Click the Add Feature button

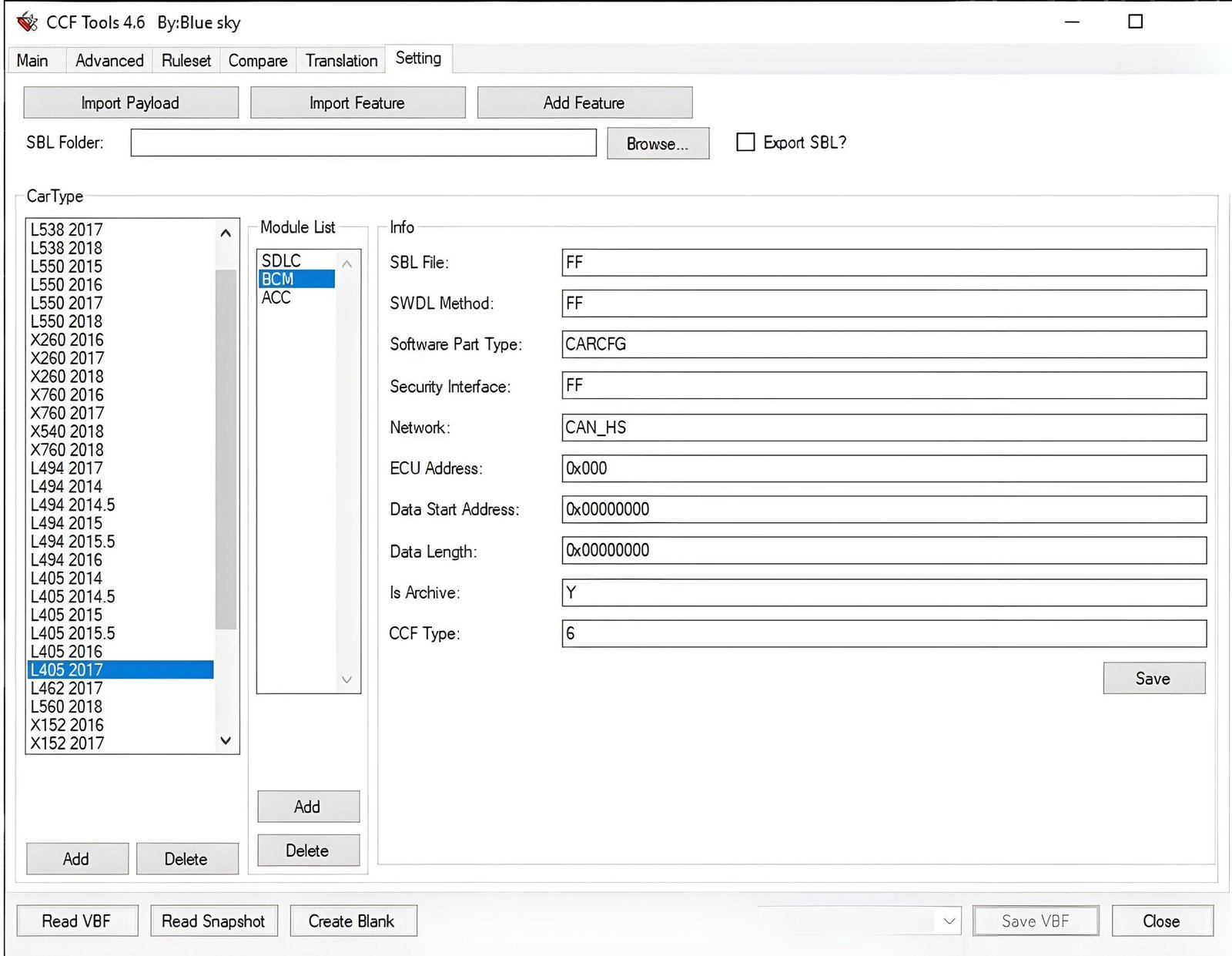[584, 102]
